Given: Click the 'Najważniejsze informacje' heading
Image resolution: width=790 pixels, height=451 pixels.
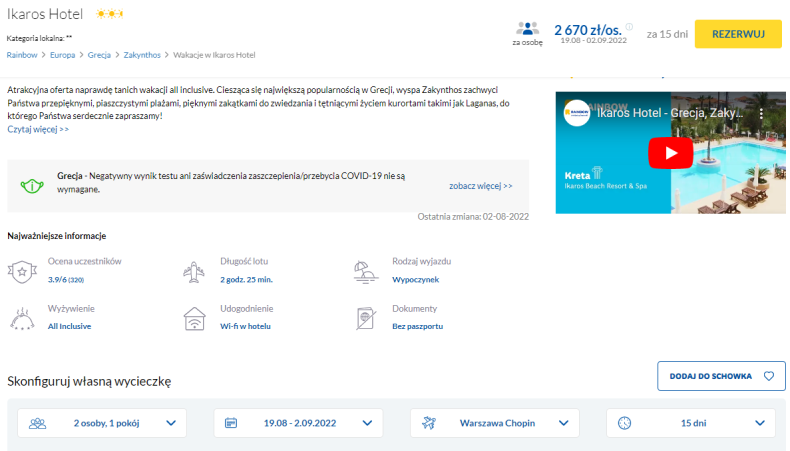Looking at the screenshot, I should [56, 236].
